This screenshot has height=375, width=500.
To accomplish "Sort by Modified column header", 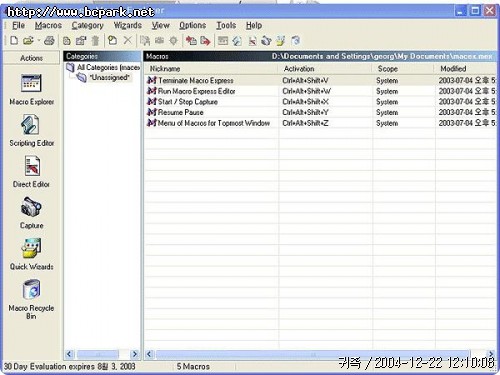I will [x=465, y=69].
